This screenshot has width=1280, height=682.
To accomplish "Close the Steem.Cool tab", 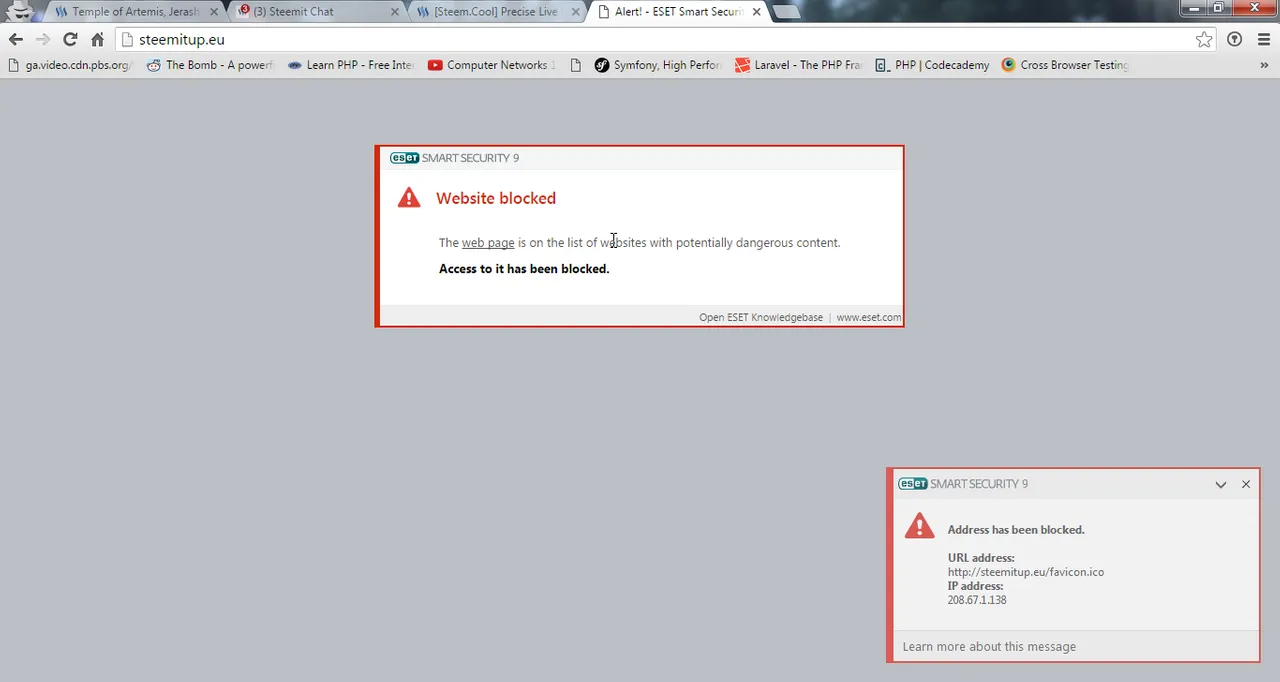I will click(575, 12).
